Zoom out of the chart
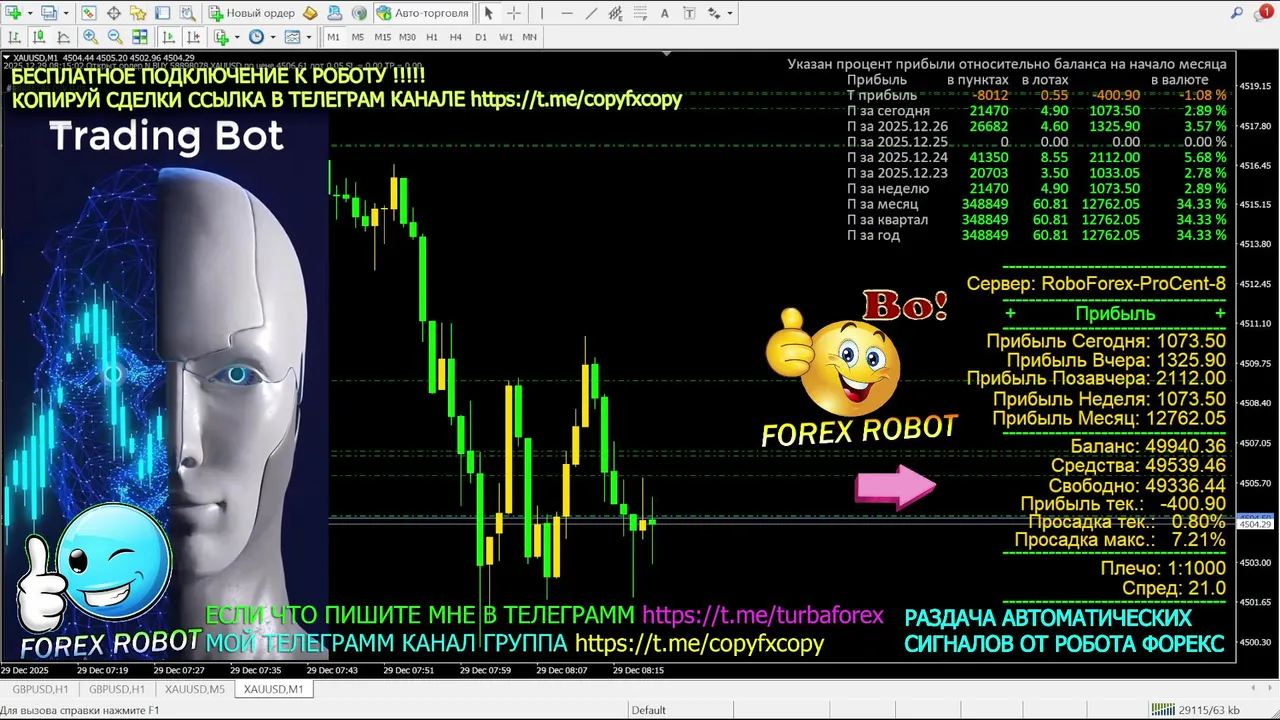 [115, 37]
